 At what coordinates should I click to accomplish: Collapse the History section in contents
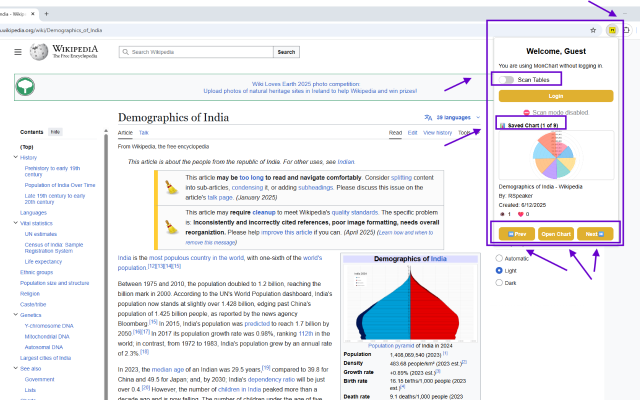click(16, 157)
